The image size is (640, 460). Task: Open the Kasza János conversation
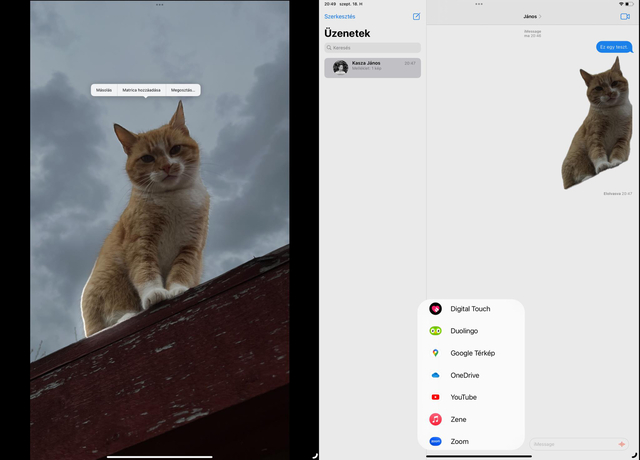tap(373, 68)
